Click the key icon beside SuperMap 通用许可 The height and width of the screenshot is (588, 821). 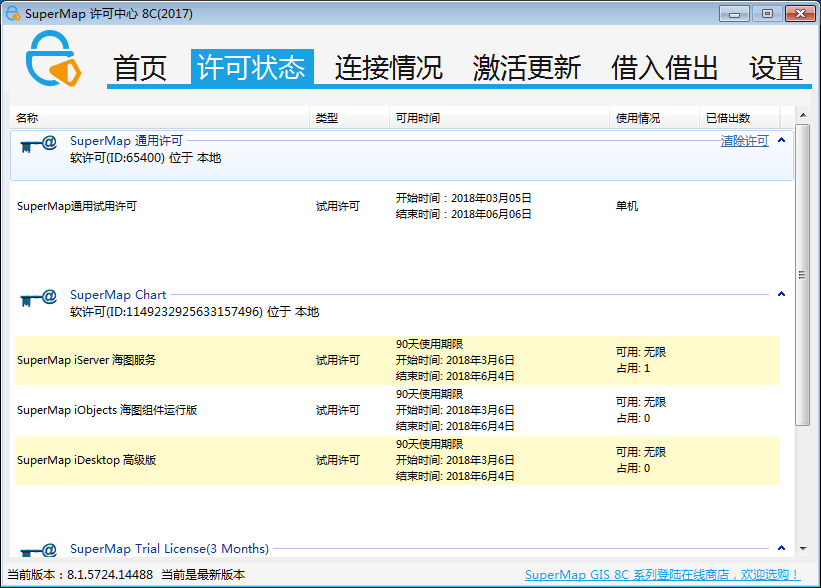click(38, 144)
